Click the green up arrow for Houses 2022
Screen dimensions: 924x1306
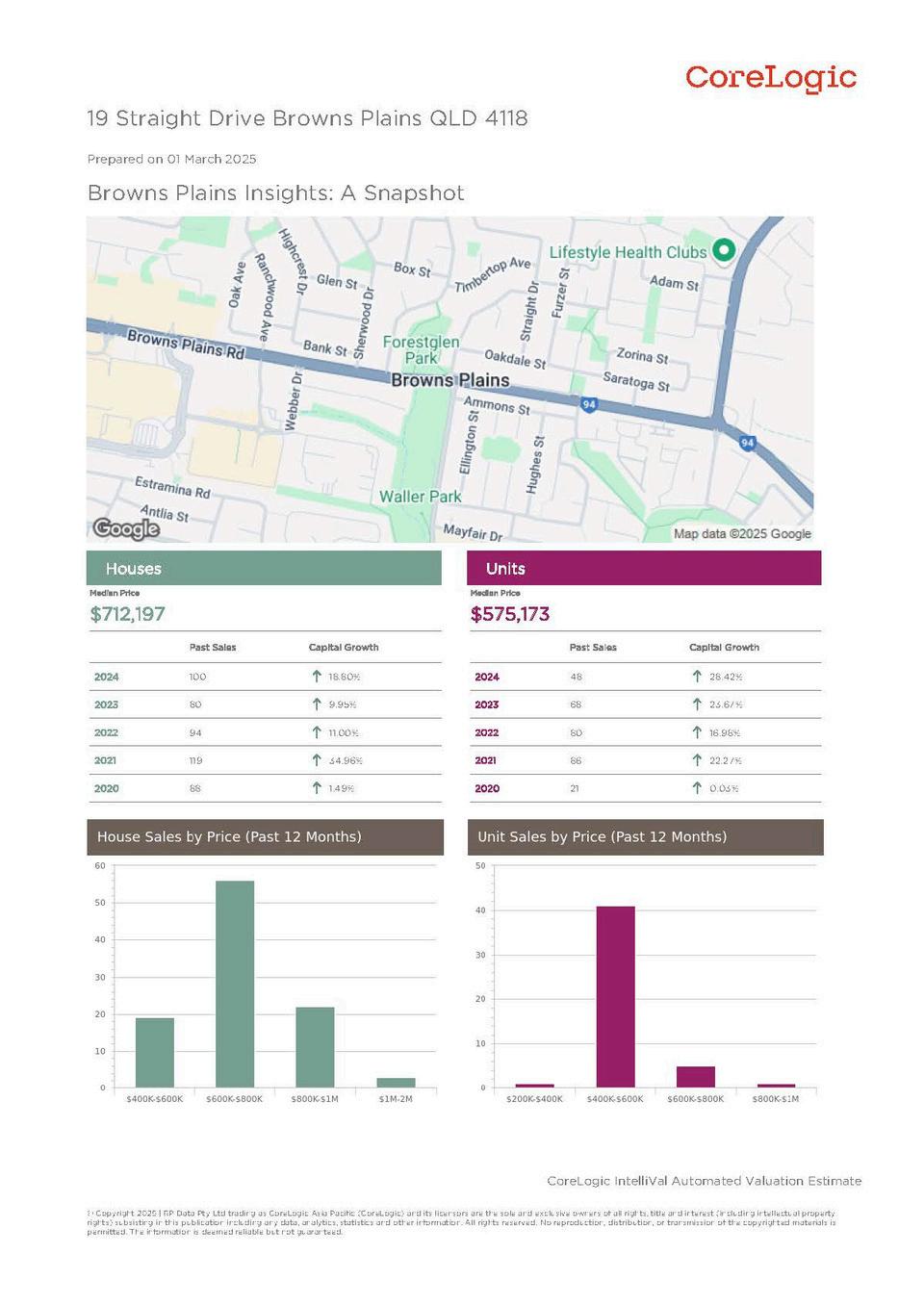[317, 732]
